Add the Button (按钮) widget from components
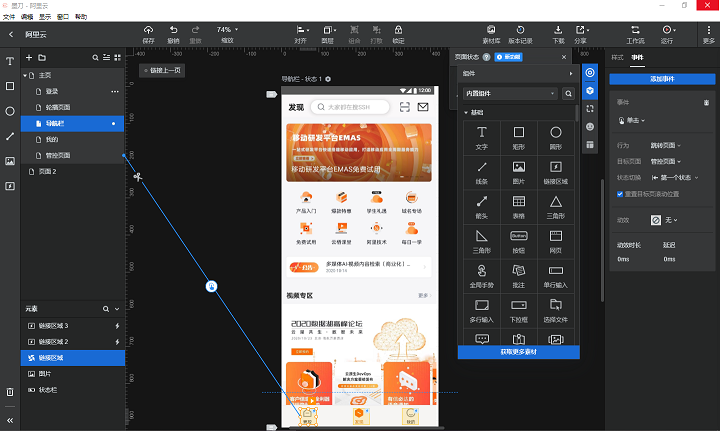 coord(518,241)
